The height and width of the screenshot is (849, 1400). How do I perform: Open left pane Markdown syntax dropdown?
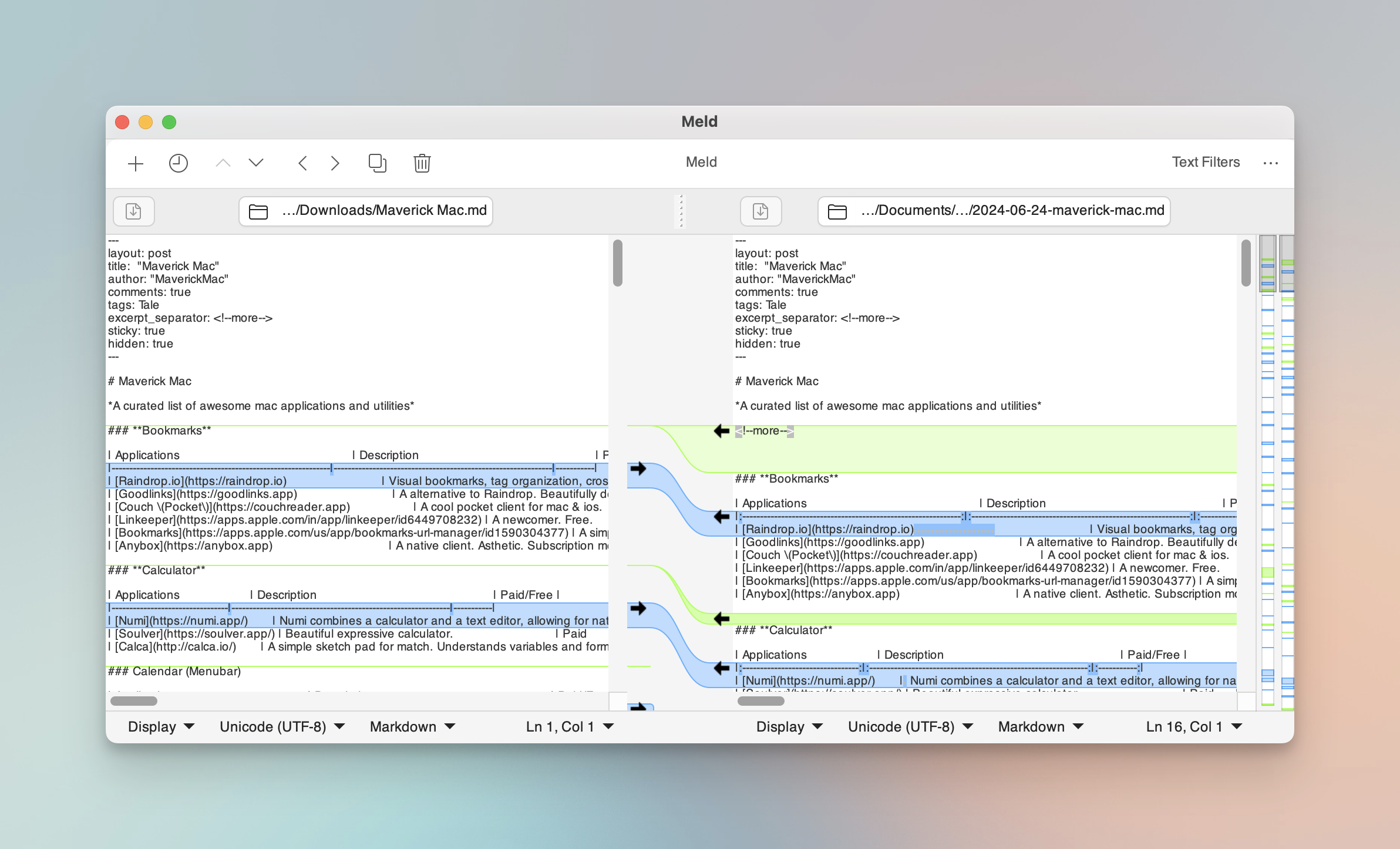point(412,727)
